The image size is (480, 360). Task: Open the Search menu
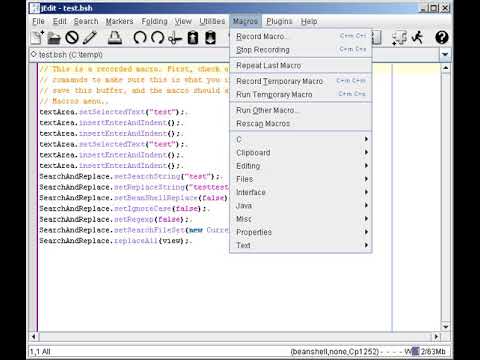tap(86, 21)
